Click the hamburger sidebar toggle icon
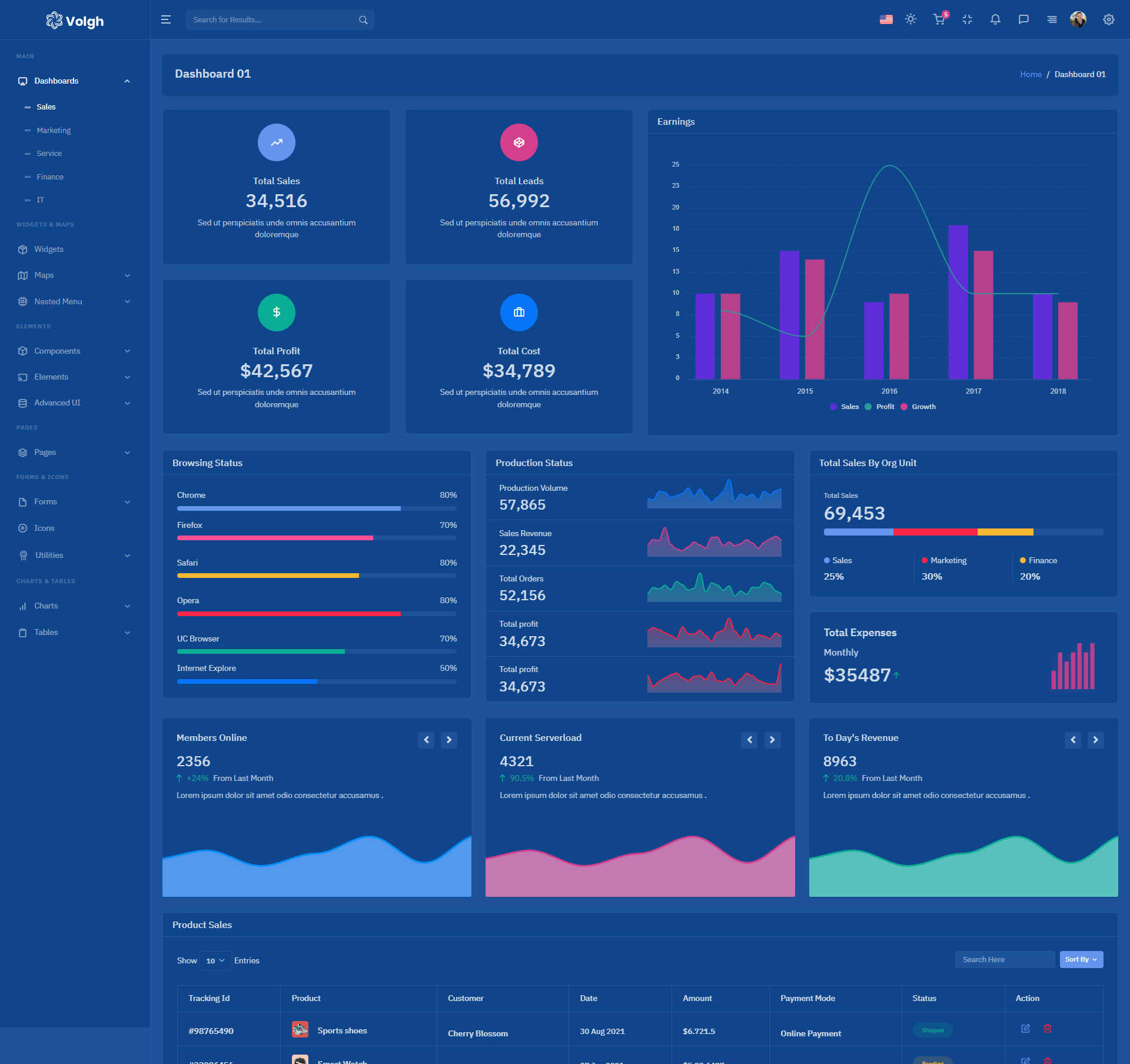 pyautogui.click(x=166, y=20)
